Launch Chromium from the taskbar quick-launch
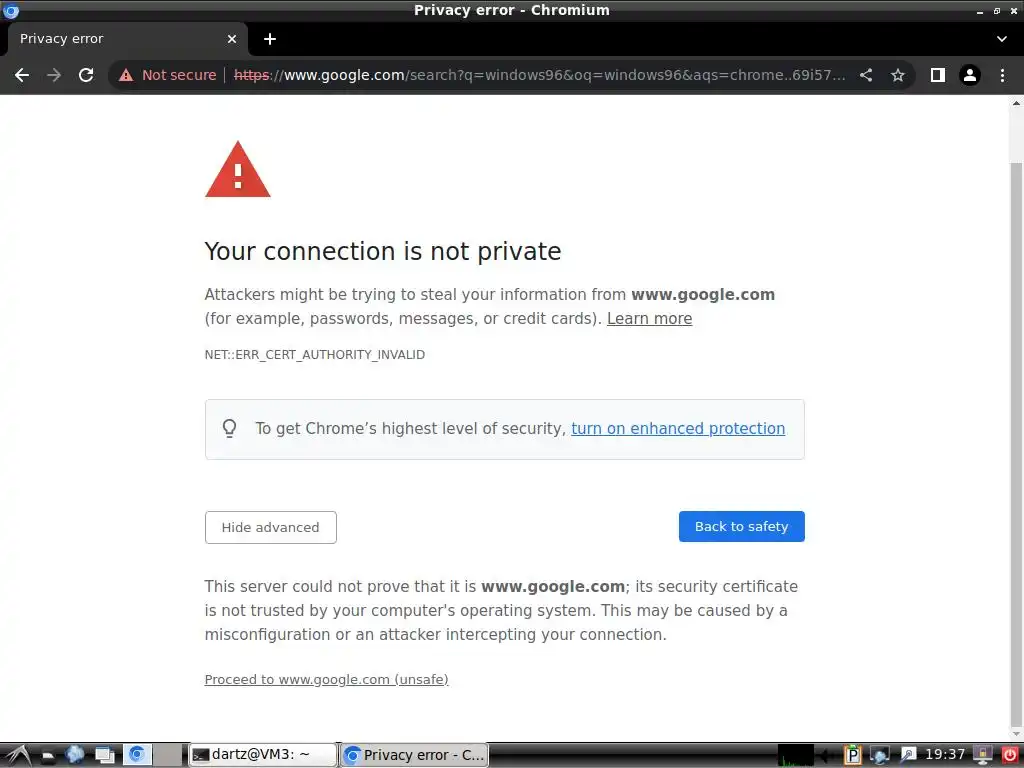Image resolution: width=1024 pixels, height=768 pixels. point(137,755)
